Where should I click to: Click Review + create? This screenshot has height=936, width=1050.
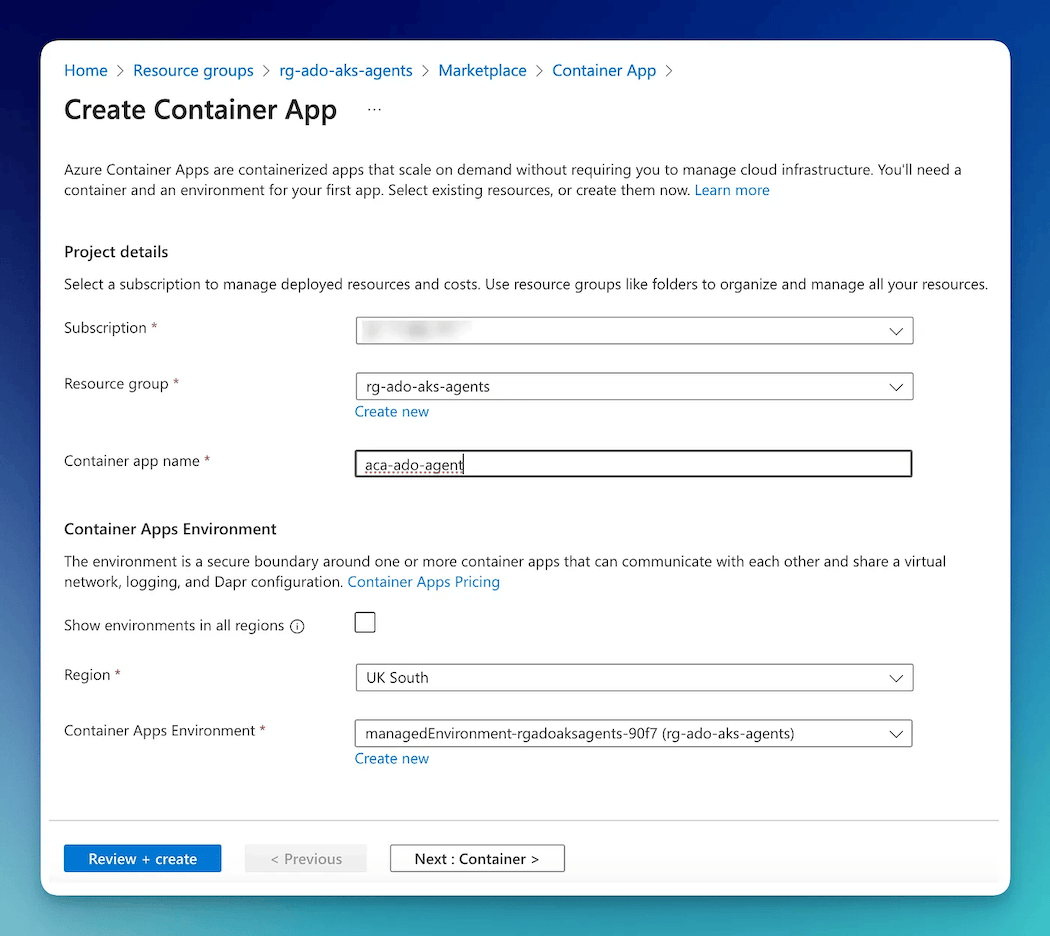[x=142, y=858]
